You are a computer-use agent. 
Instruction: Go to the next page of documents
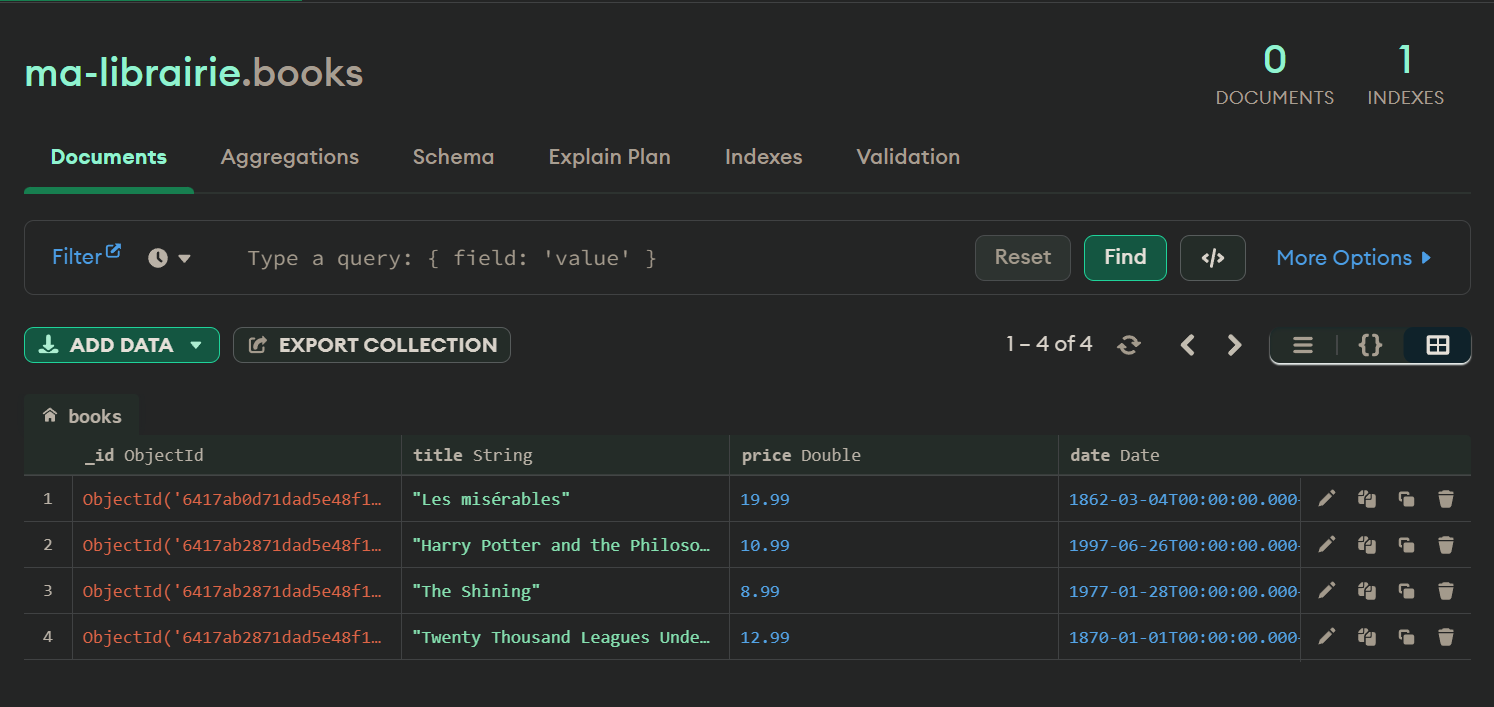point(1234,345)
